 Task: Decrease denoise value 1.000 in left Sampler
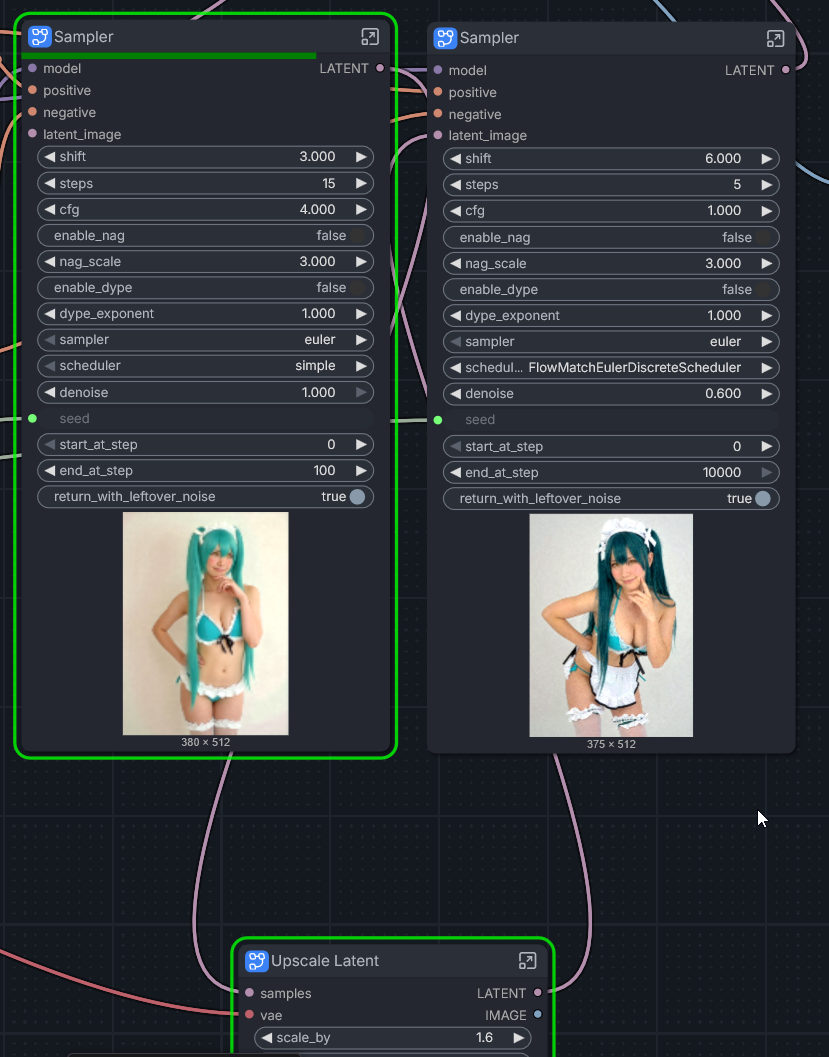pyautogui.click(x=50, y=392)
